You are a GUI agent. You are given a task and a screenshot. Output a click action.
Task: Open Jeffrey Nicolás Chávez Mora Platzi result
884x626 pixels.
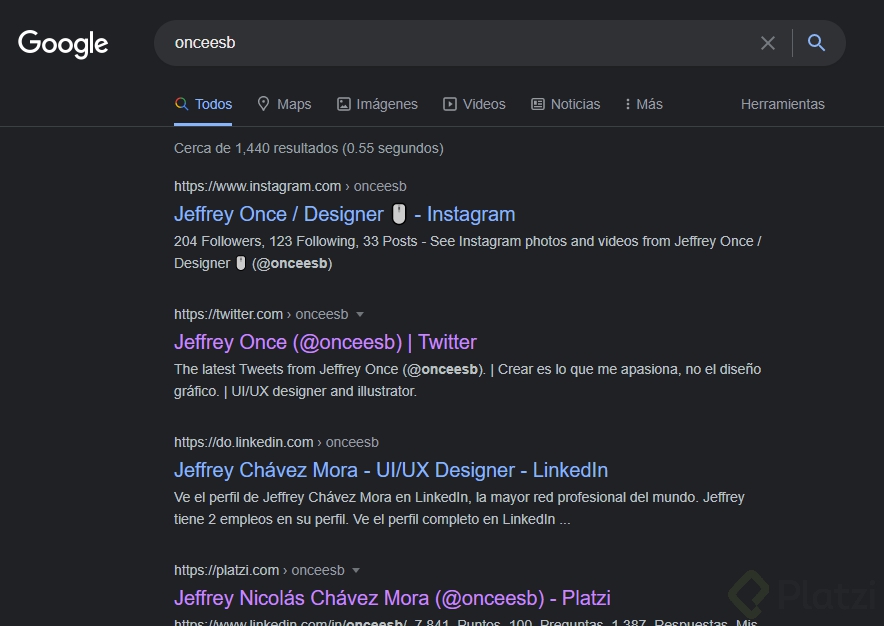392,598
